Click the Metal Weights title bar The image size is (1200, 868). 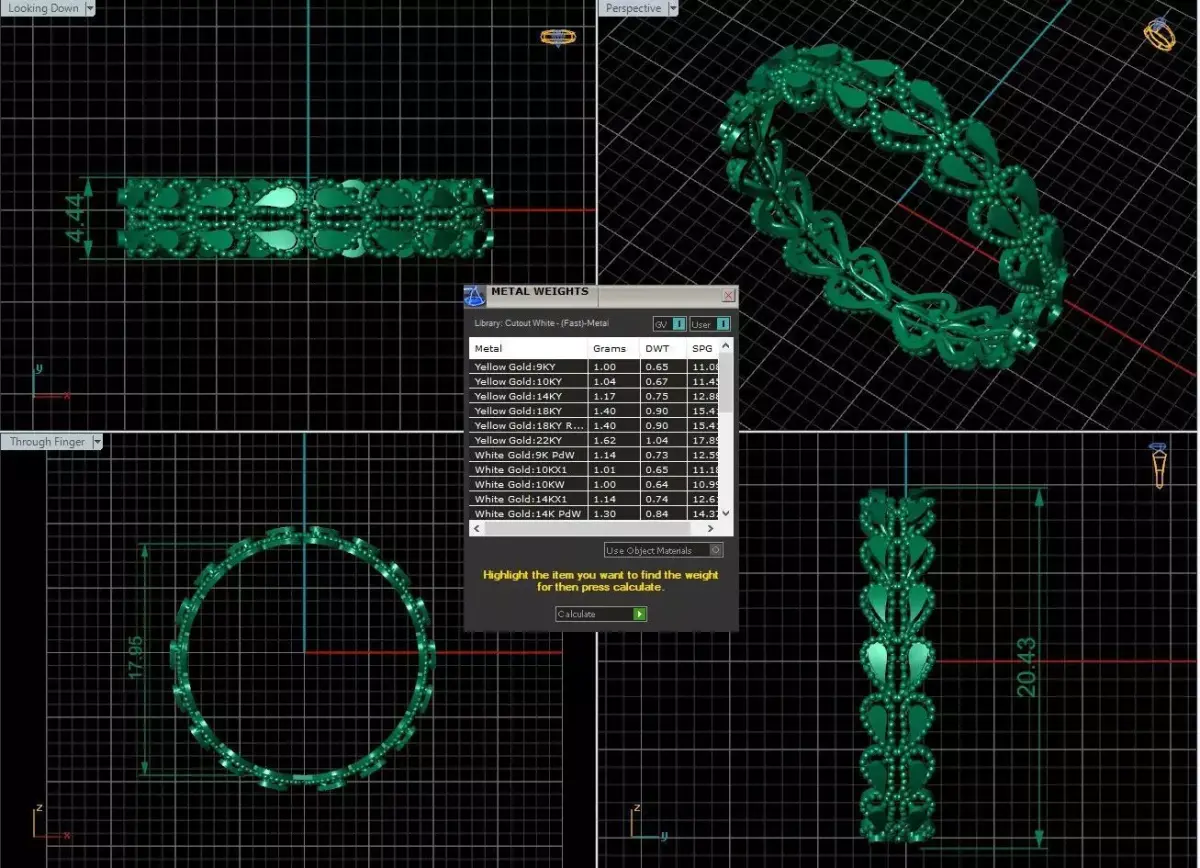pos(600,295)
